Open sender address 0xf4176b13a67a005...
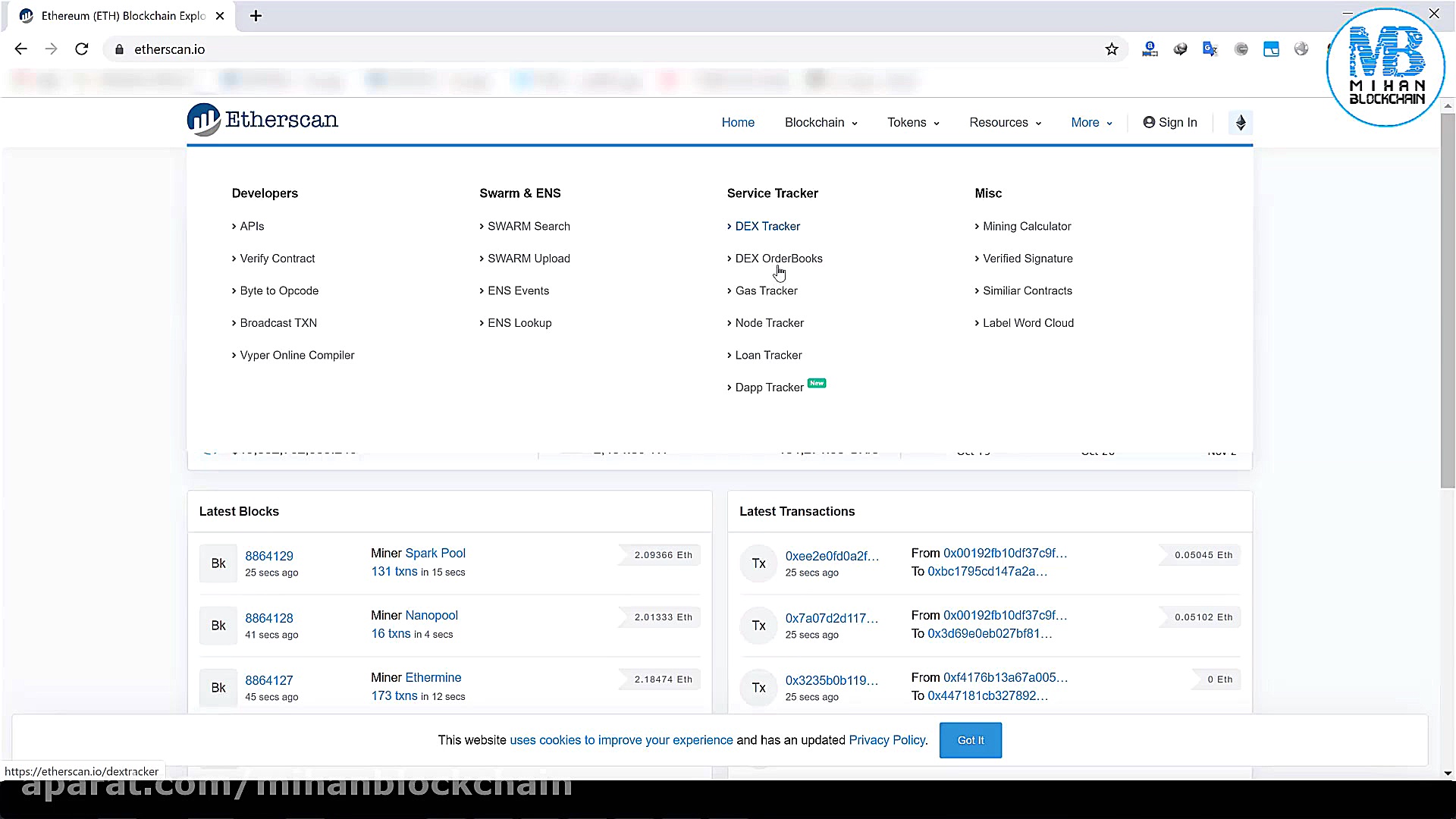Viewport: 1456px width, 819px height. click(1006, 677)
